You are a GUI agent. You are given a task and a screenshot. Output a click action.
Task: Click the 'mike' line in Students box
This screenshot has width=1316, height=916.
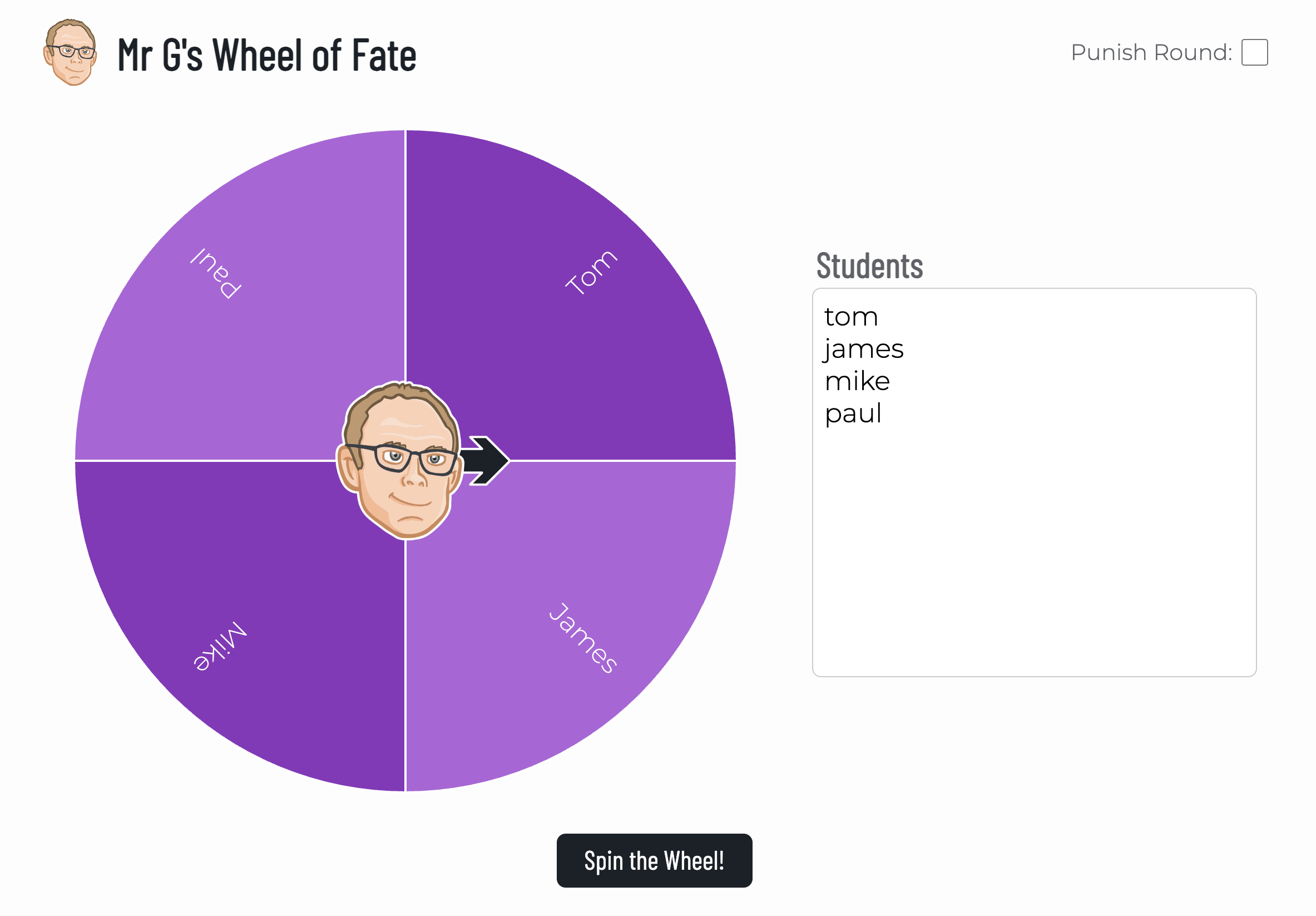(x=857, y=381)
